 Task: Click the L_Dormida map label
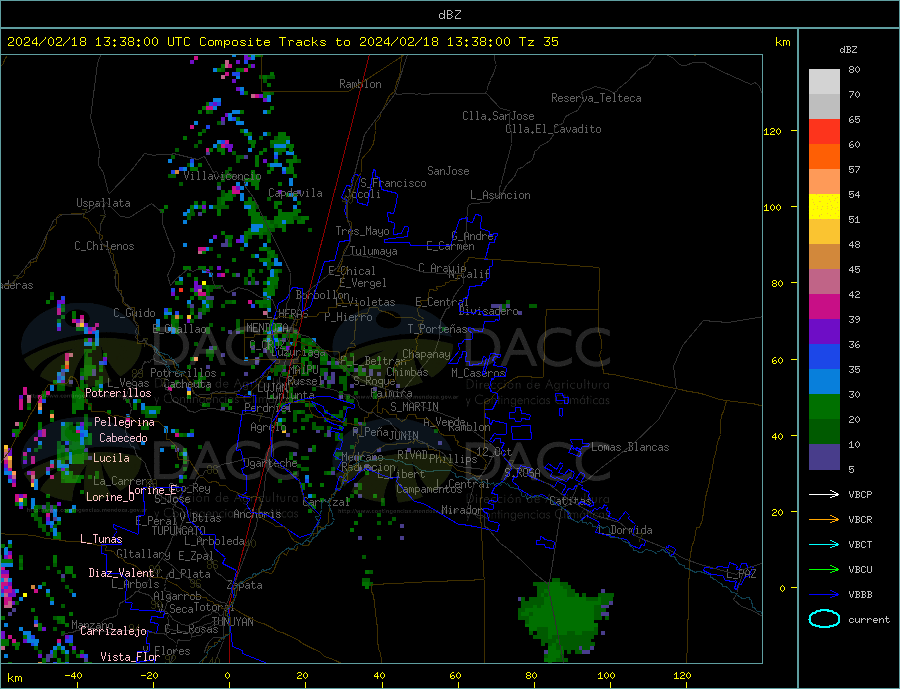626,530
